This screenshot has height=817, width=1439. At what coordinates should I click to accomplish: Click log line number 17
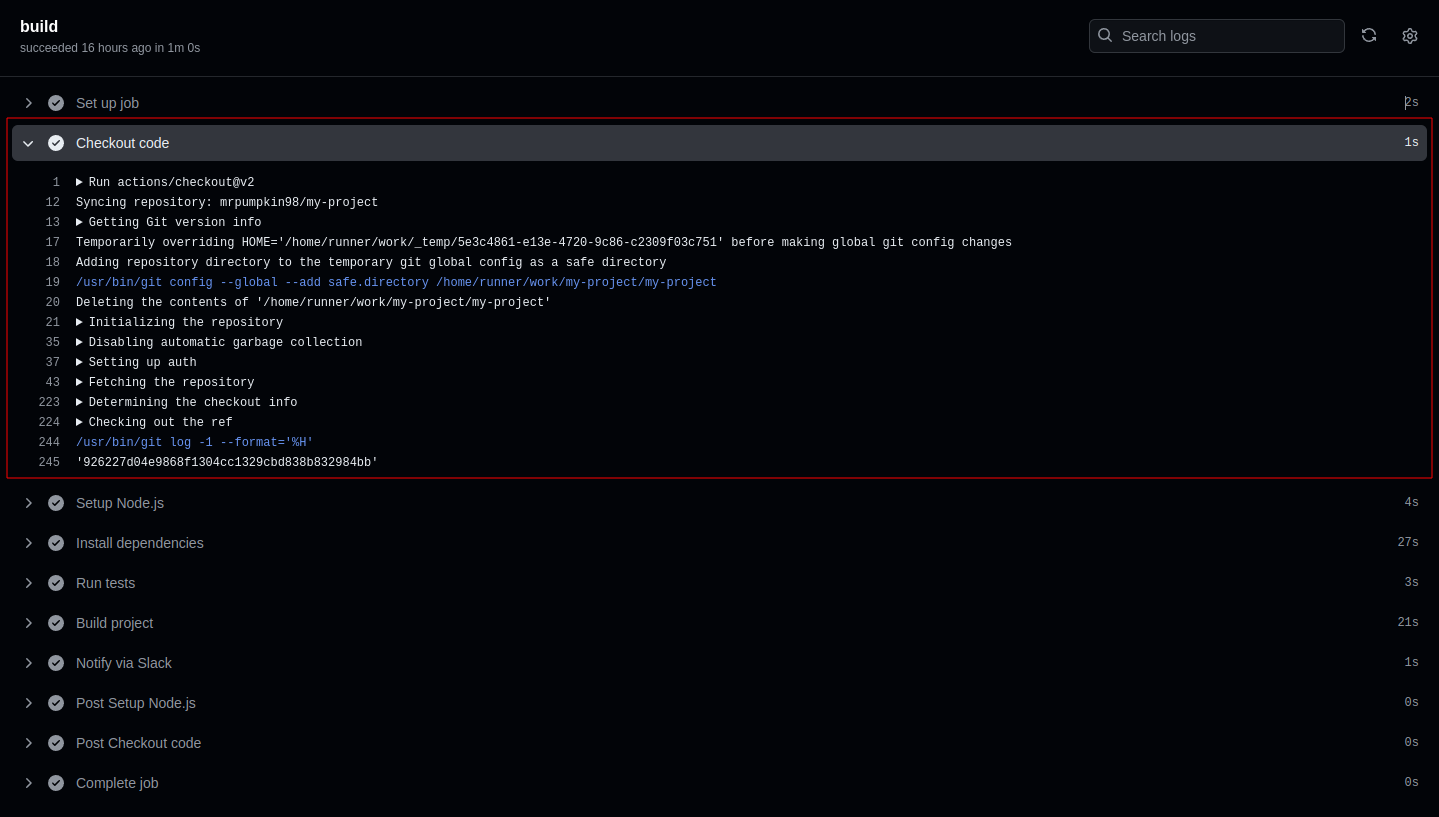(x=53, y=243)
